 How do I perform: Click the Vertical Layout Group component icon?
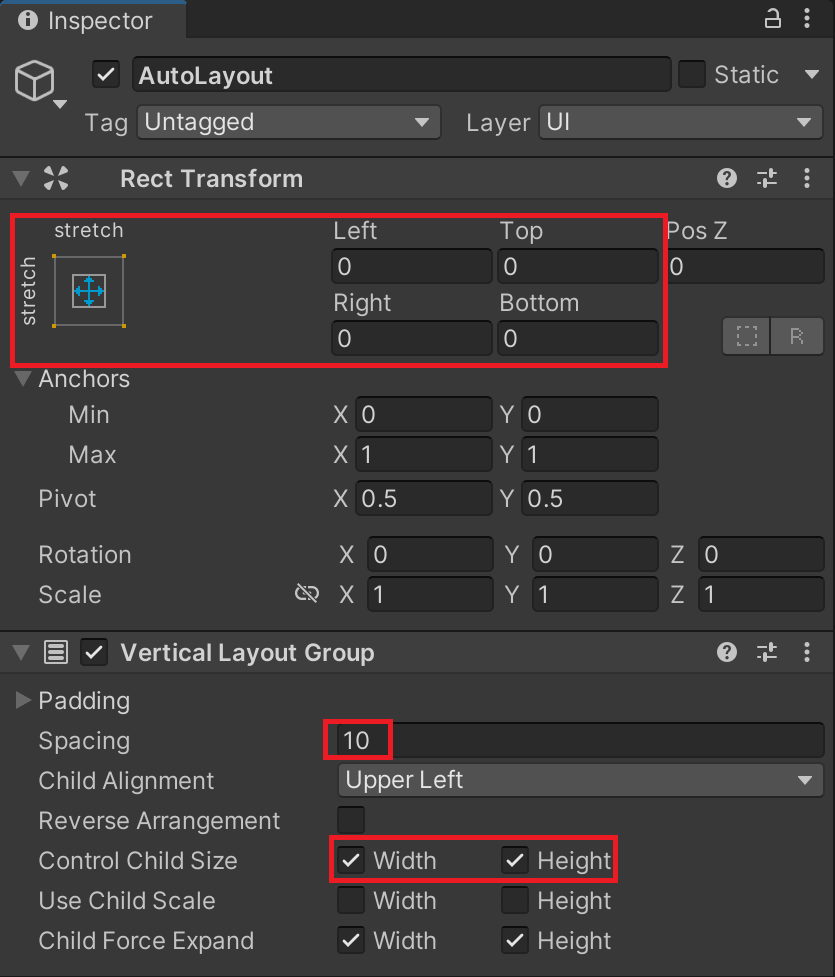tap(58, 652)
